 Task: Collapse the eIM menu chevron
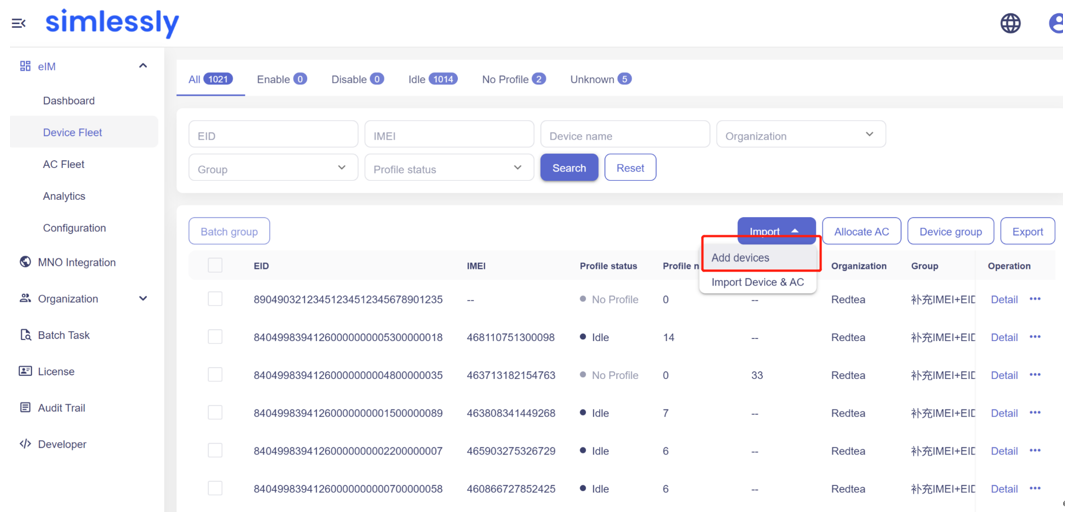point(143,66)
